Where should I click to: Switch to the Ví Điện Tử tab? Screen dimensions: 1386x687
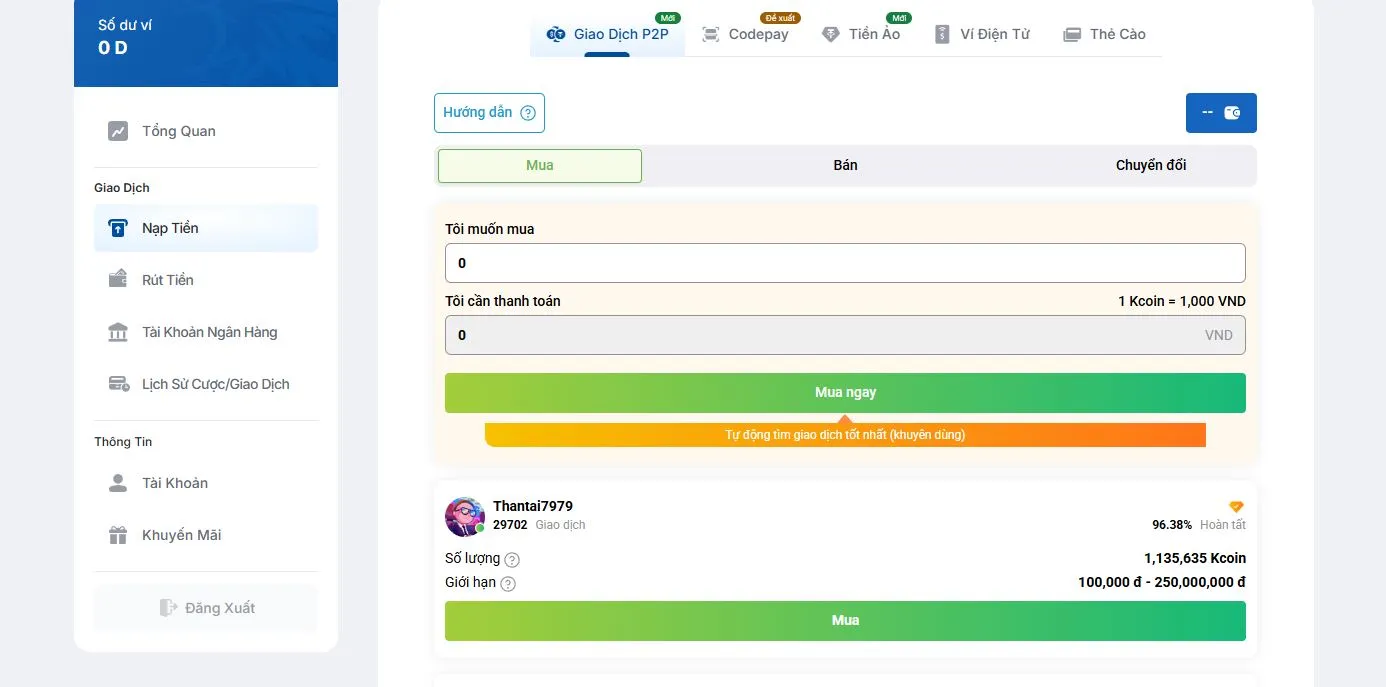tap(982, 35)
